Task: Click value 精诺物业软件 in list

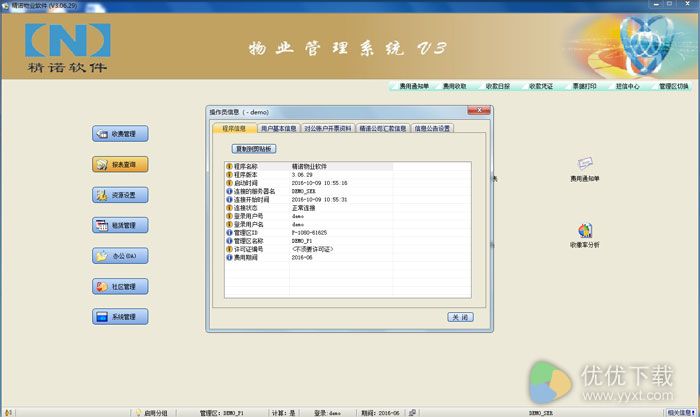Action: point(309,167)
